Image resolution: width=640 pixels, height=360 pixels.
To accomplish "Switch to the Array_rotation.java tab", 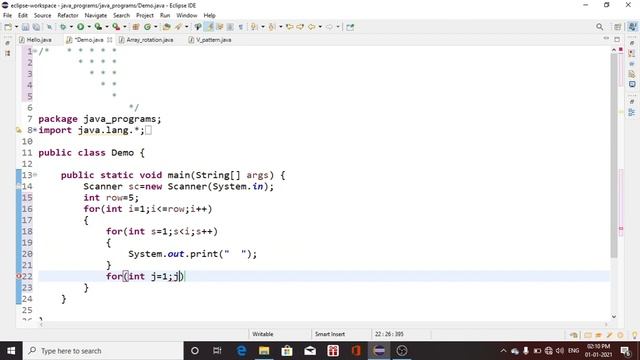I will (x=146, y=40).
